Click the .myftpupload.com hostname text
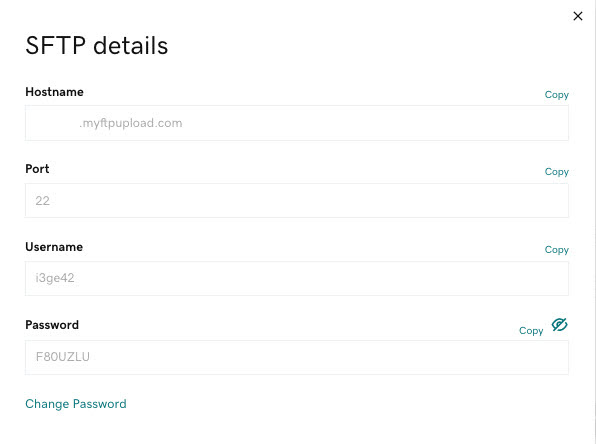Screen dimensions: 596x444 (131, 123)
